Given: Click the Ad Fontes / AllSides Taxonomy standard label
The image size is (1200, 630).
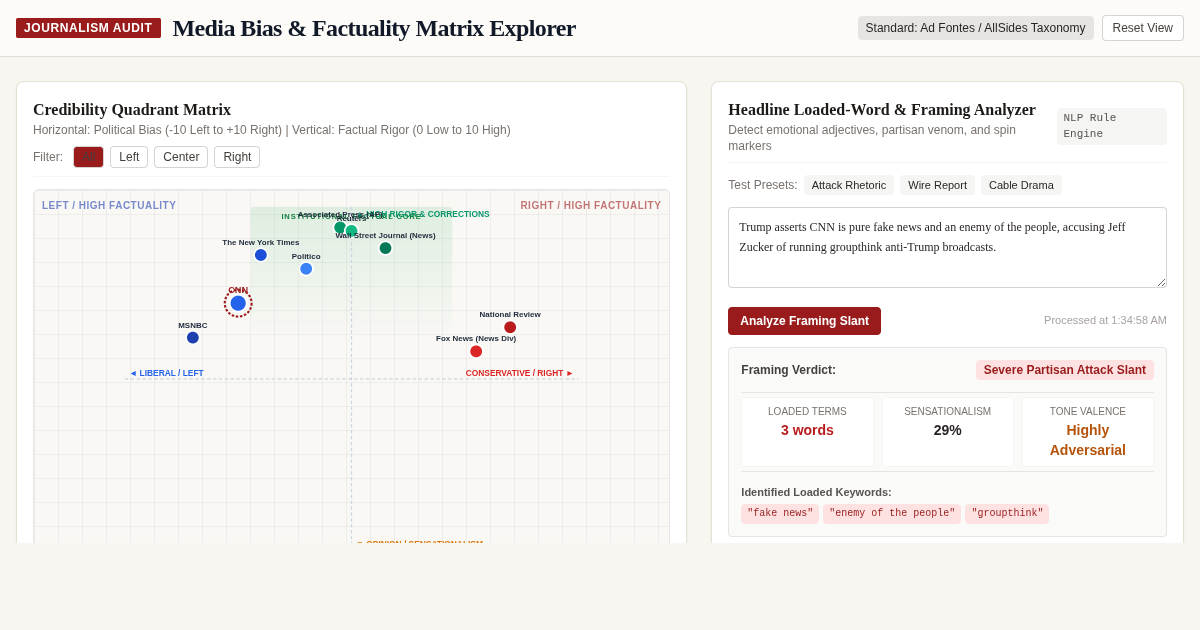Looking at the screenshot, I should pyautogui.click(x=975, y=28).
